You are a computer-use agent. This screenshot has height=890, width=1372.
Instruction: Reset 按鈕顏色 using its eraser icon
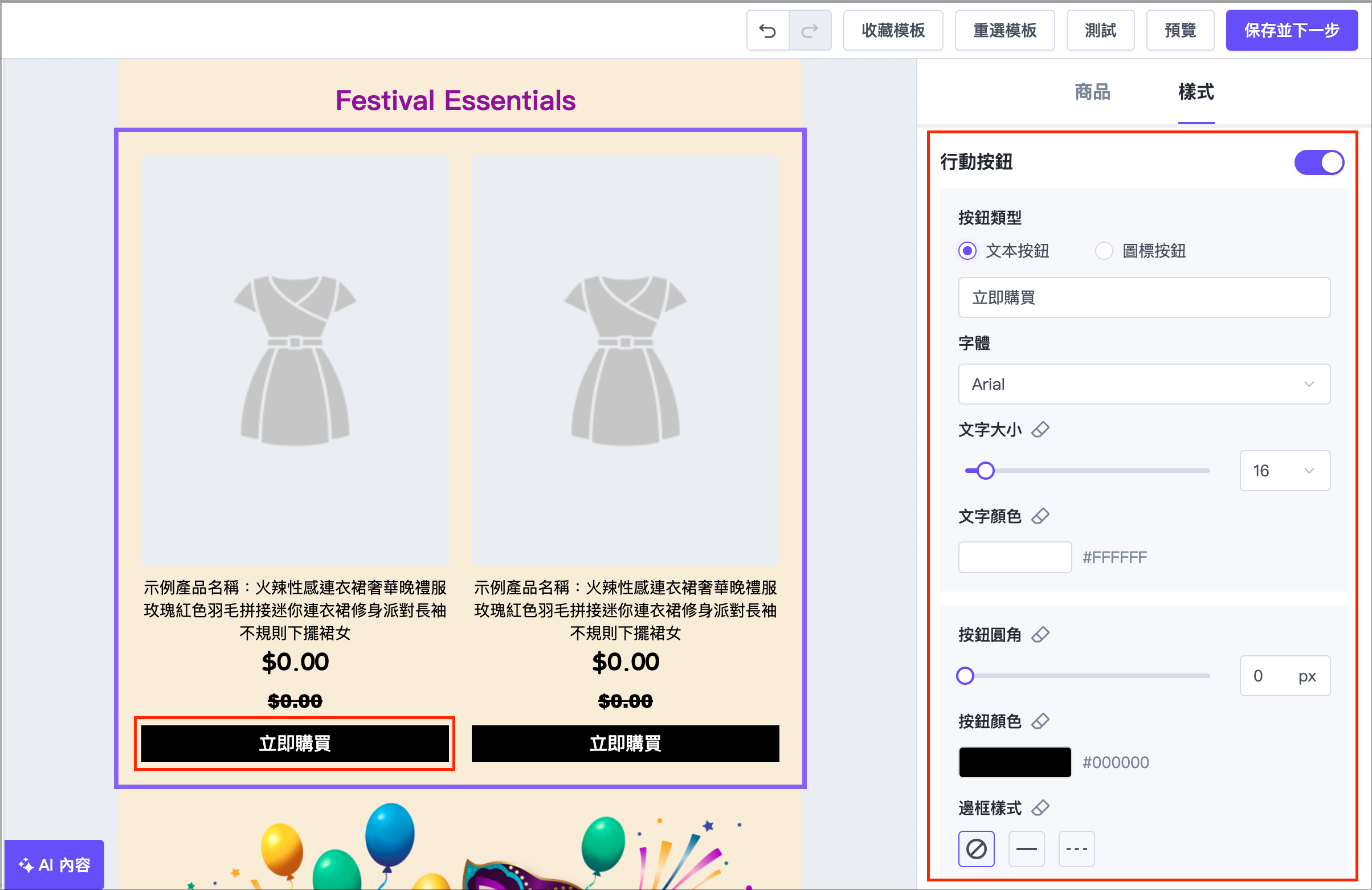tap(1041, 721)
